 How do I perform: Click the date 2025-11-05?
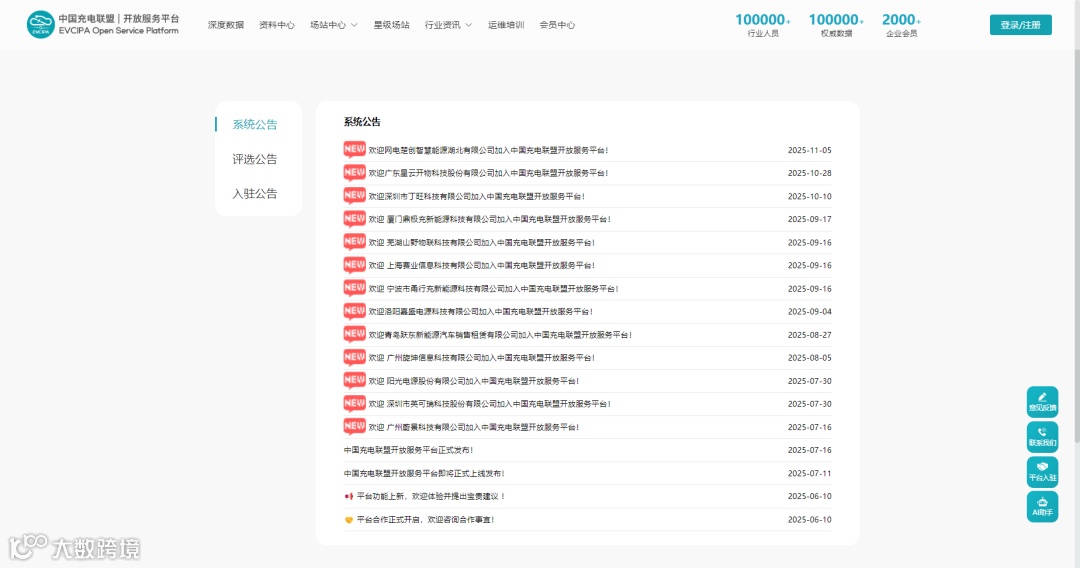pyautogui.click(x=809, y=150)
